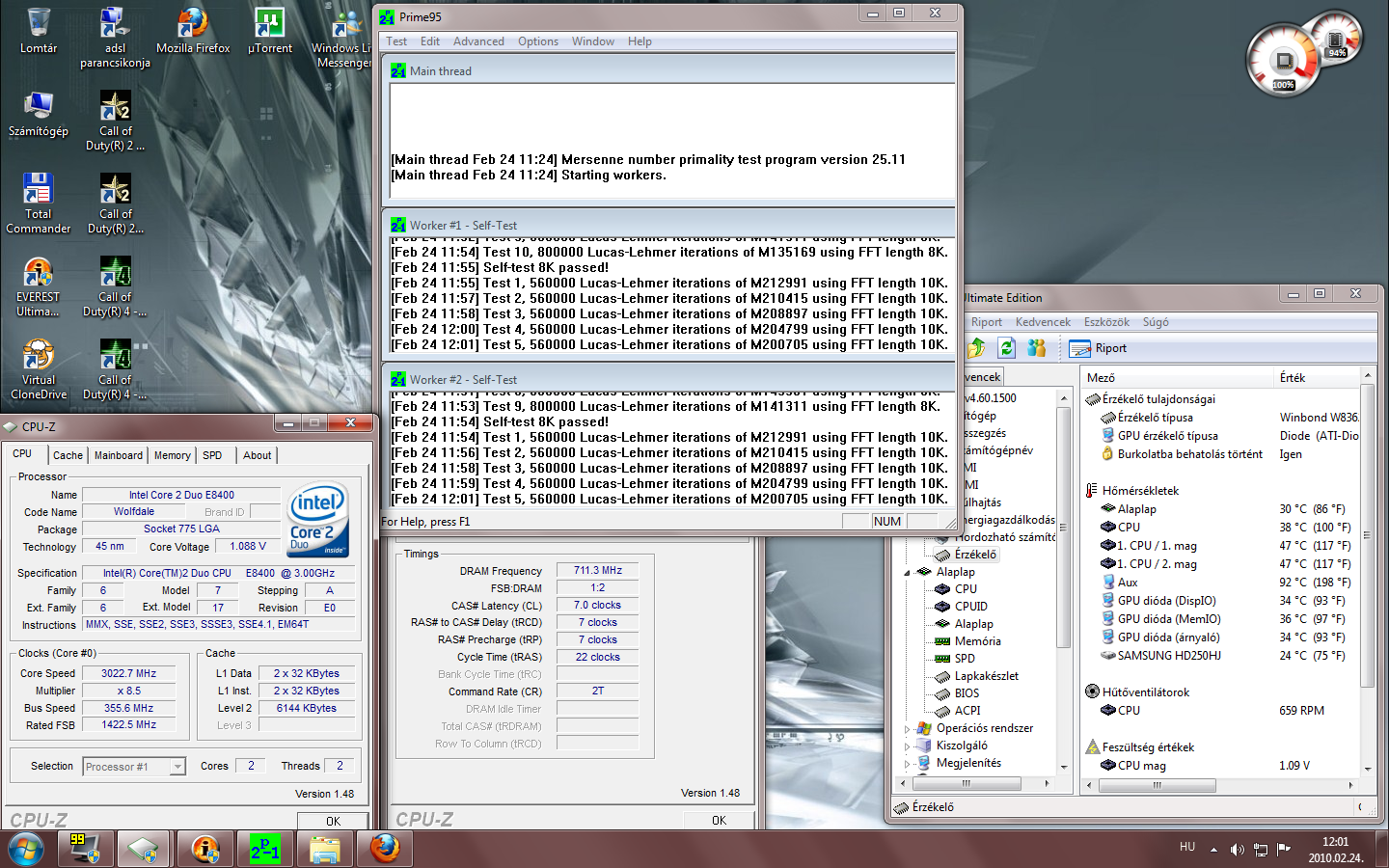The height and width of the screenshot is (868, 1389).
Task: Select the Érzékelő item in EVEREST tree
Action: click(975, 555)
